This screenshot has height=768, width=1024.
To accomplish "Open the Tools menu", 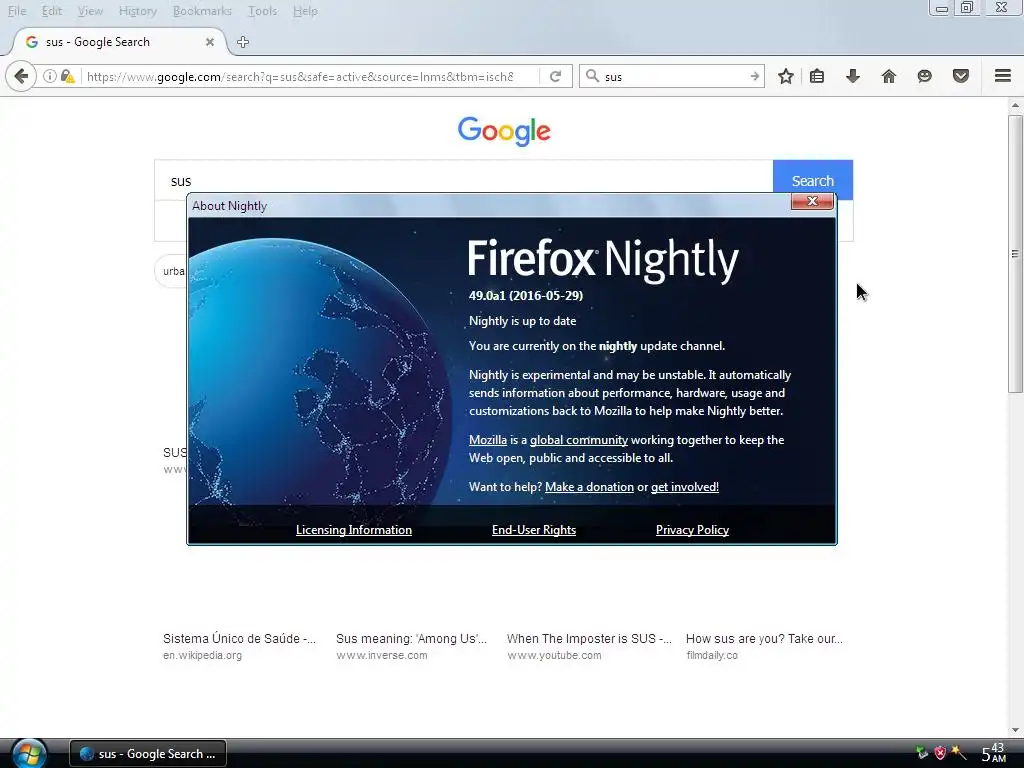I will click(x=263, y=11).
